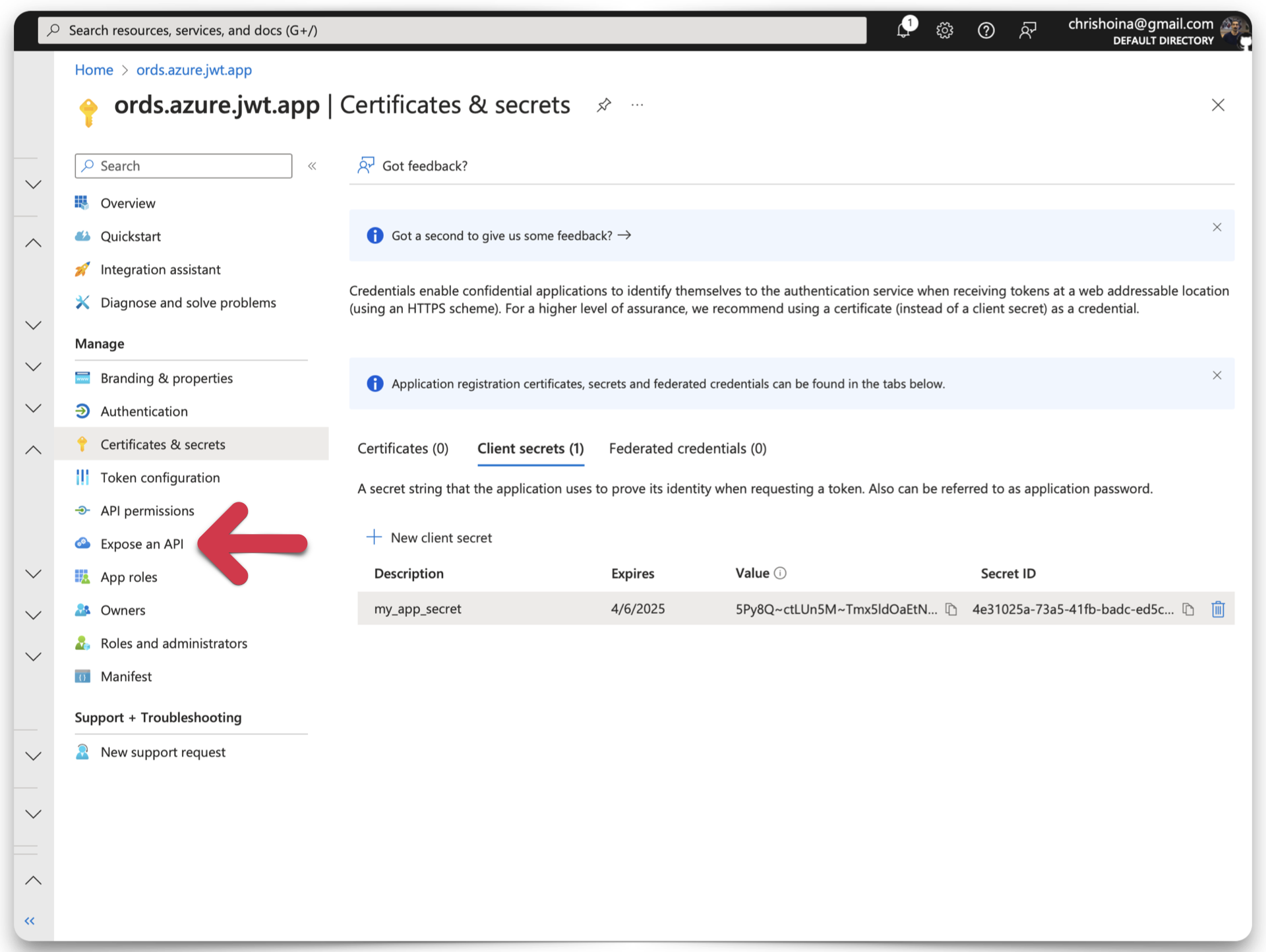
Task: Delete the my_app_secret client secret
Action: point(1218,609)
